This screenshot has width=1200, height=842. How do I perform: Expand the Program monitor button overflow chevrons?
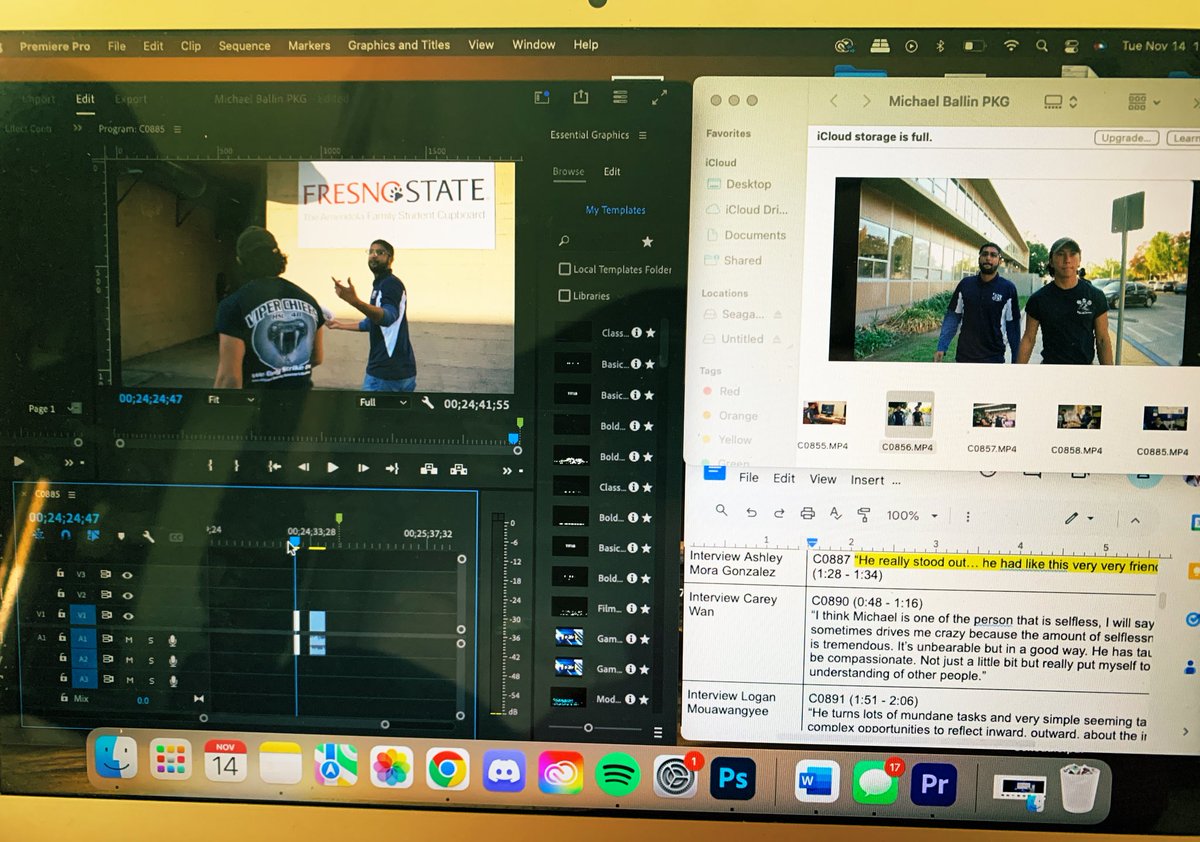tap(508, 470)
